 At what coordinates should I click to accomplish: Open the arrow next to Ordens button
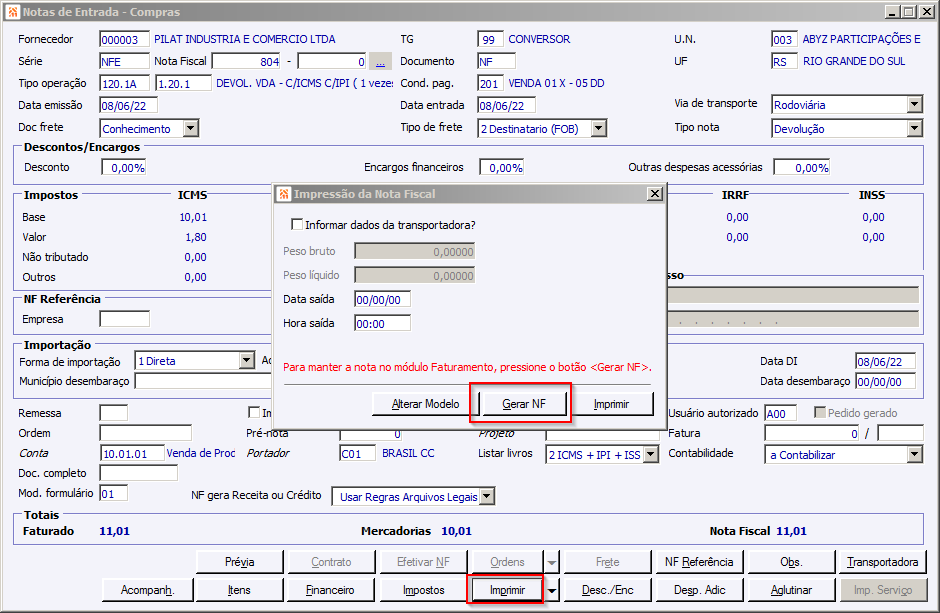552,562
